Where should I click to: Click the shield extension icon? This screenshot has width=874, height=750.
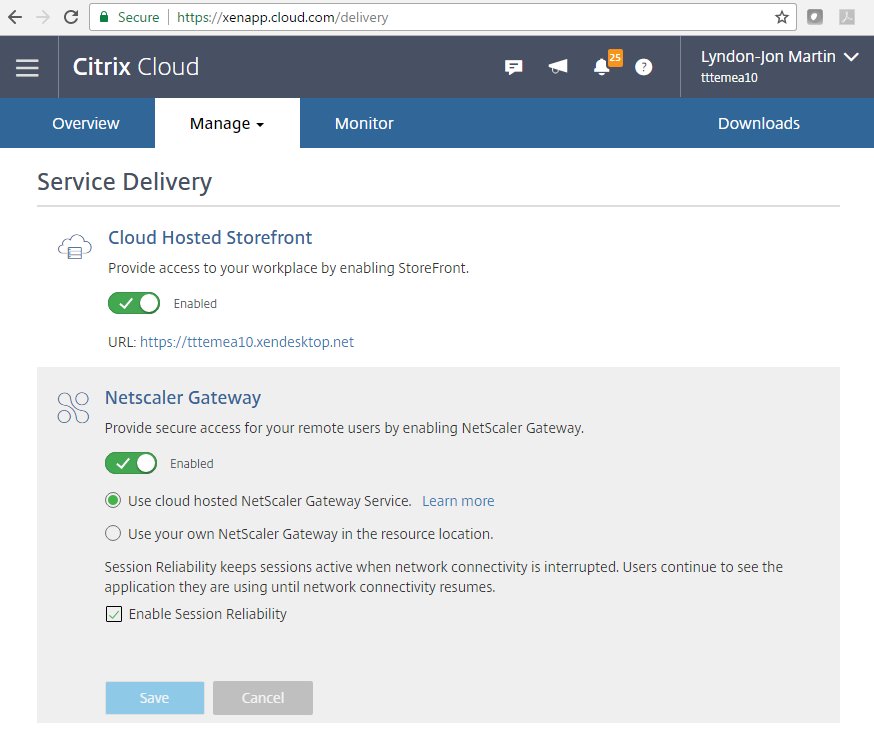click(815, 17)
